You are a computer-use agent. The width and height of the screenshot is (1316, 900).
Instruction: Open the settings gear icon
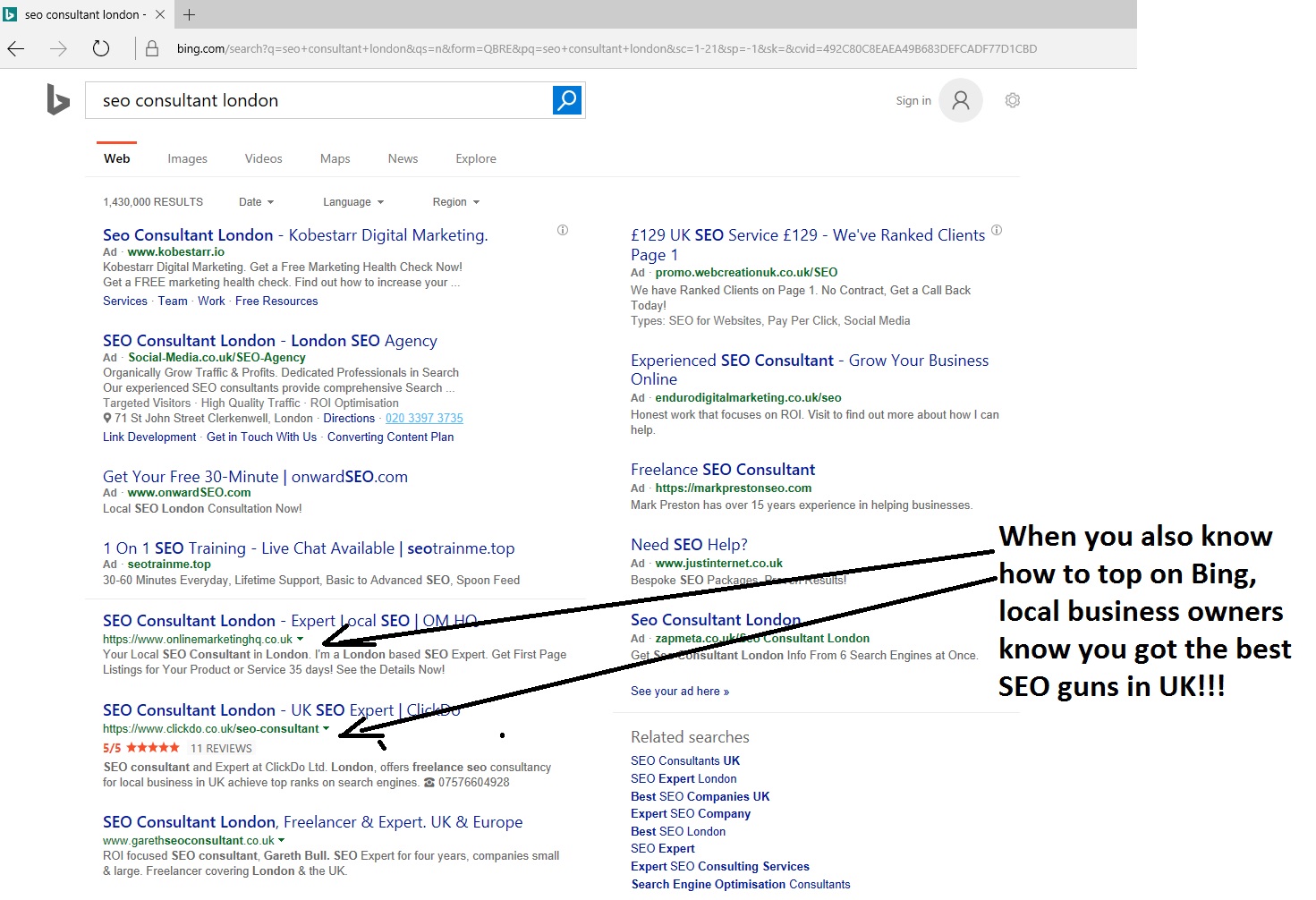pyautogui.click(x=1013, y=100)
